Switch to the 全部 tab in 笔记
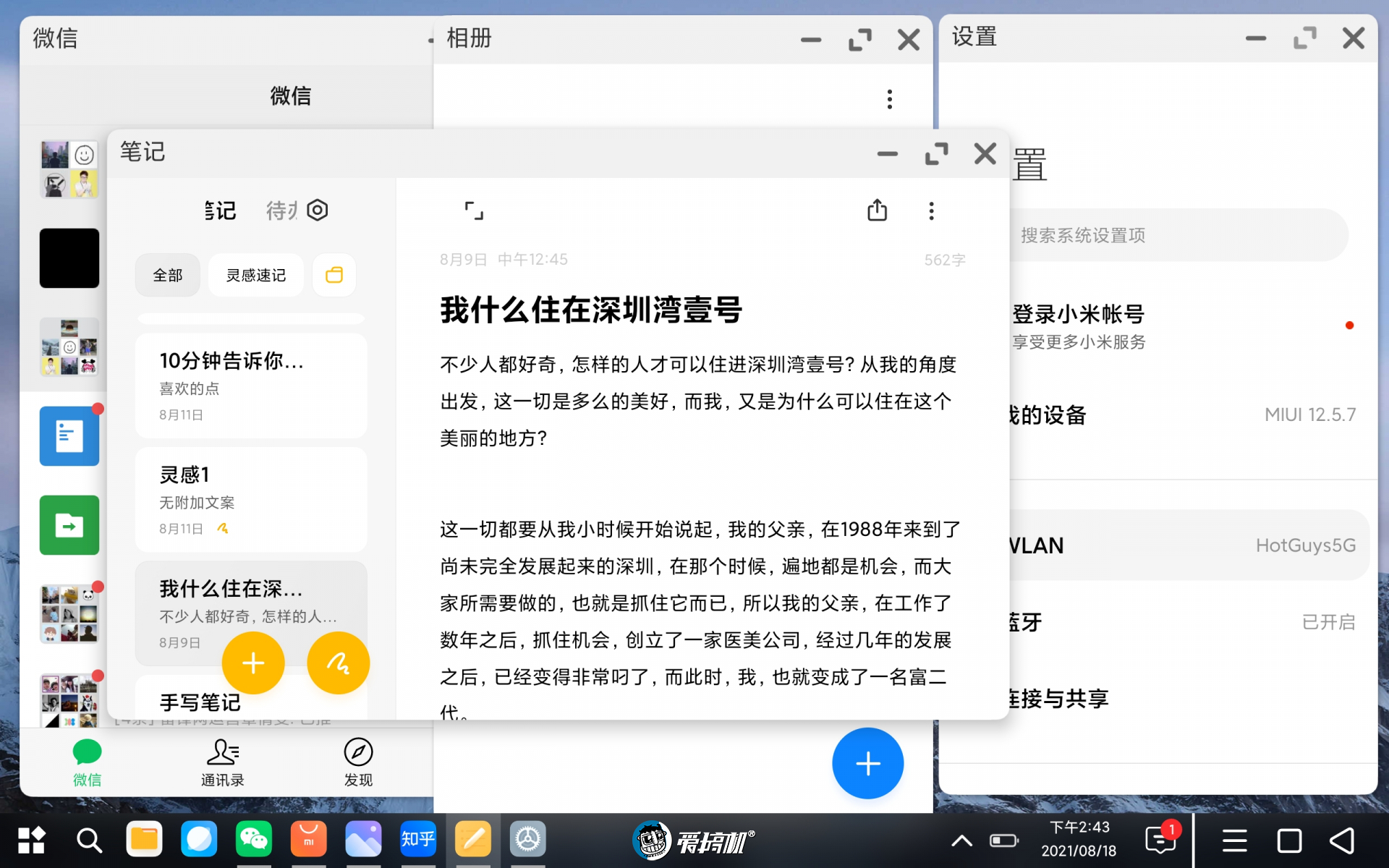1389x868 pixels. pos(167,275)
